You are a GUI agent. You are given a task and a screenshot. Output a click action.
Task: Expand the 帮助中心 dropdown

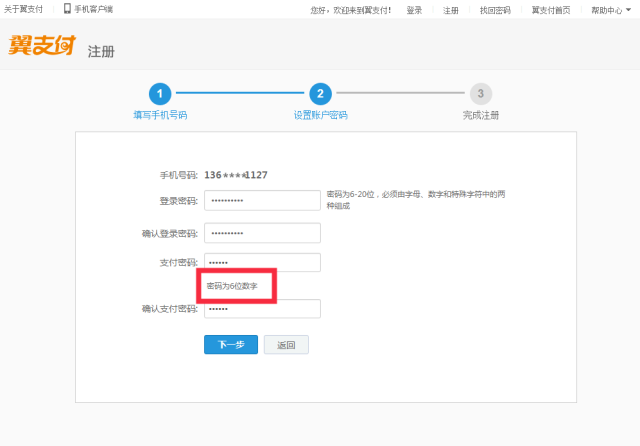tap(611, 10)
